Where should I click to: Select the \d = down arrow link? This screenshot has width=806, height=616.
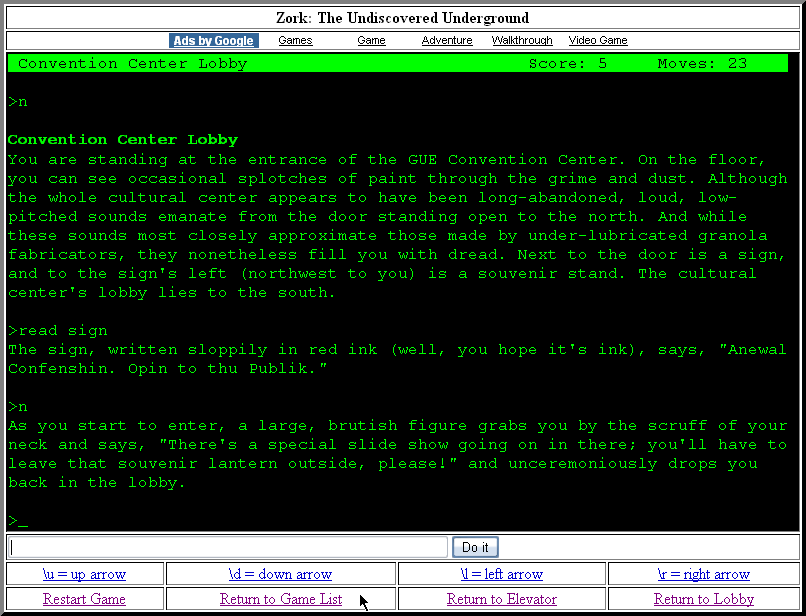[x=280, y=574]
